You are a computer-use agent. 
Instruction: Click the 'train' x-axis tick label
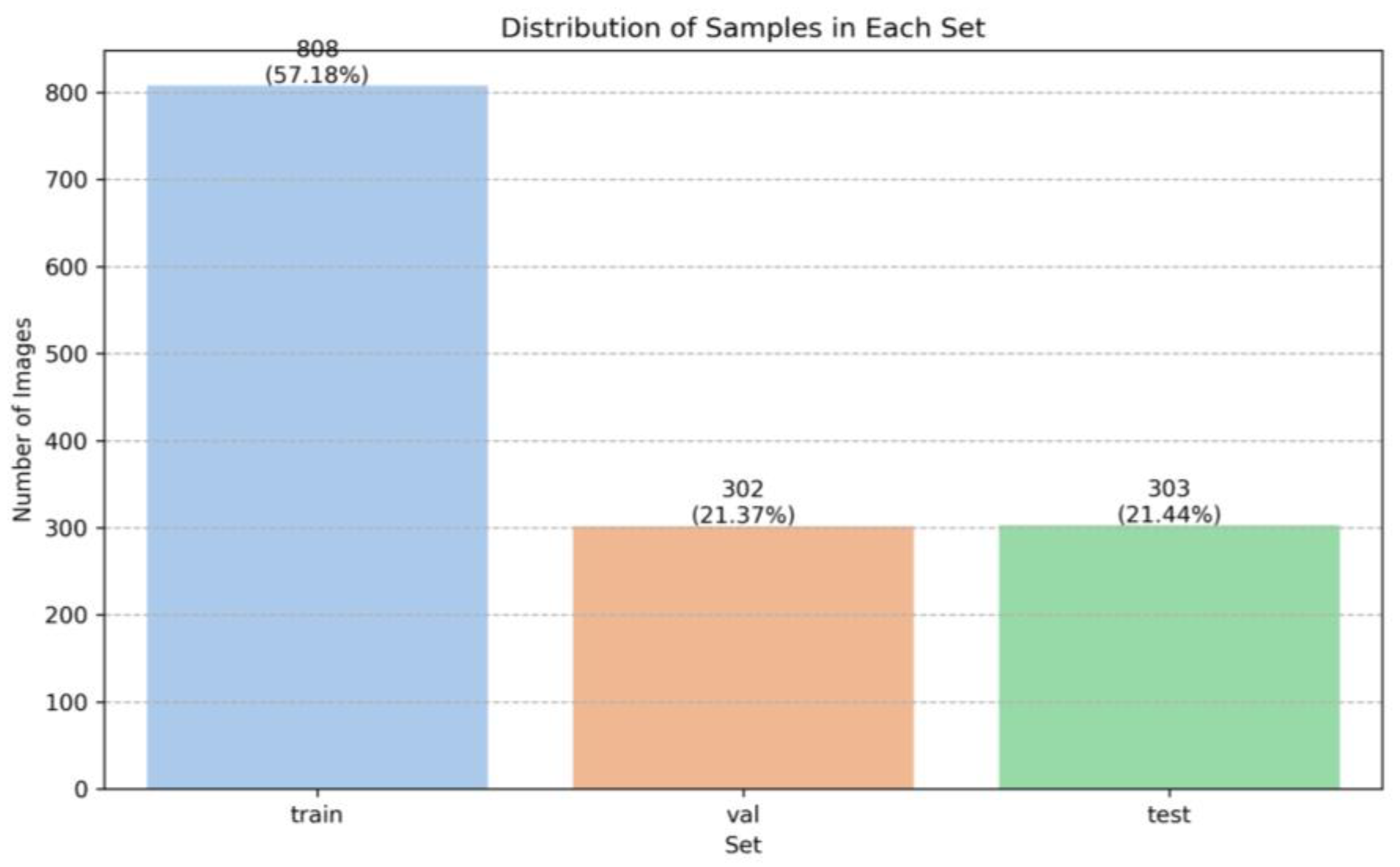pyautogui.click(x=317, y=815)
